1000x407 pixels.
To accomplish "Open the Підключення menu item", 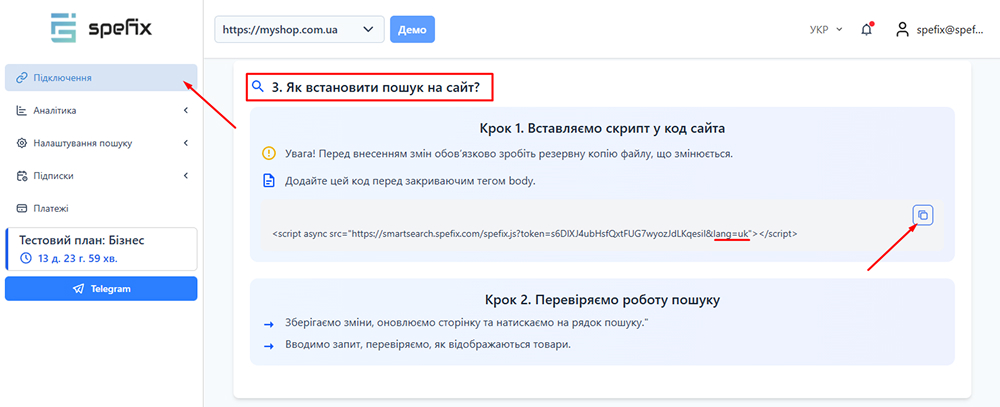I will (x=101, y=78).
